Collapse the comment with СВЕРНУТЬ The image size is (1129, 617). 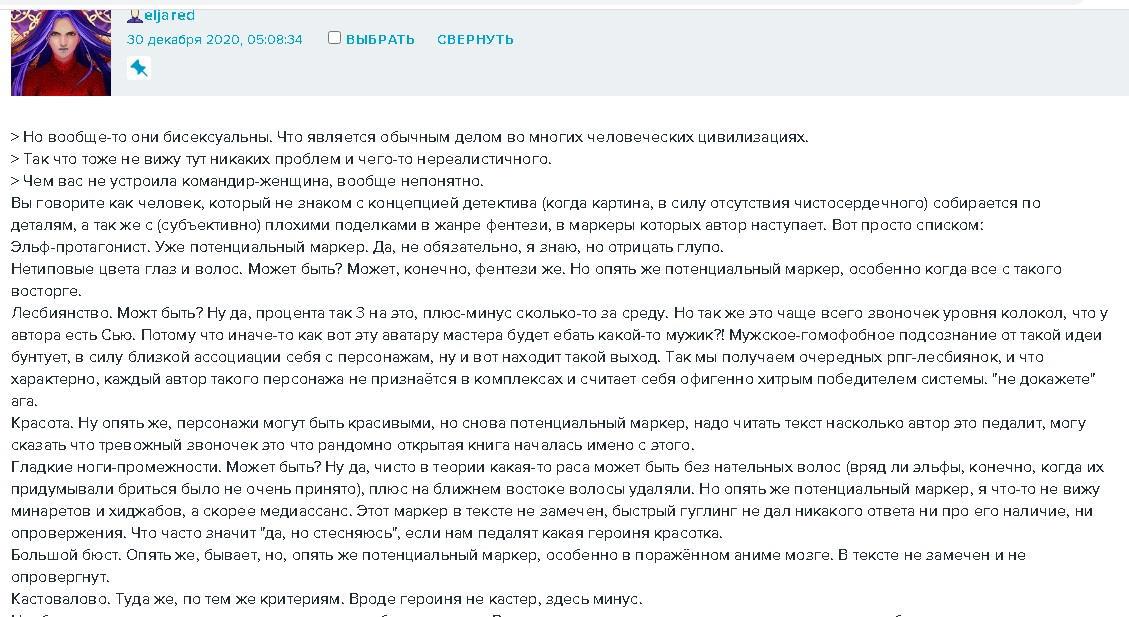tap(475, 40)
